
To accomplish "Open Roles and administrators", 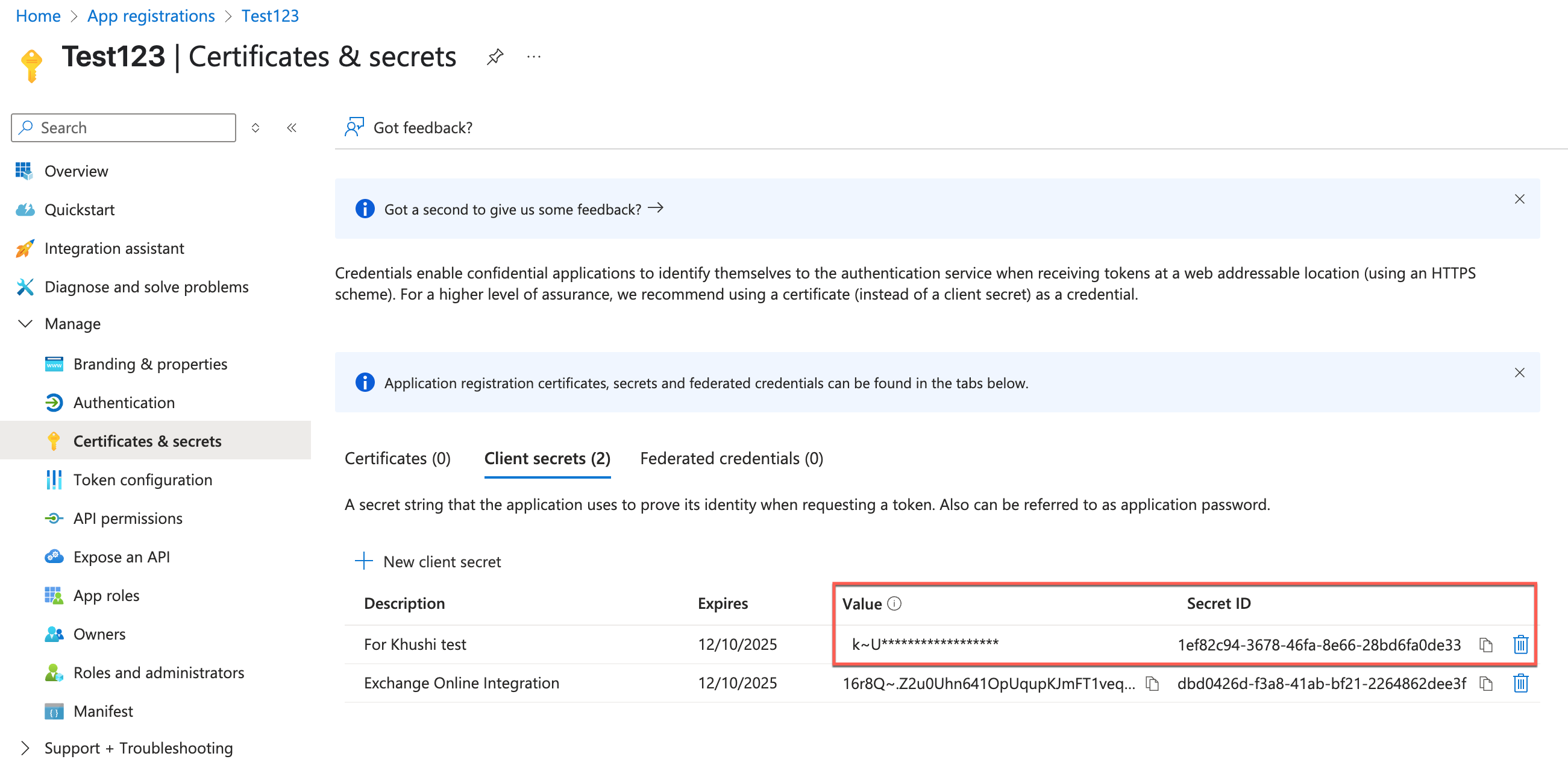I will point(158,673).
